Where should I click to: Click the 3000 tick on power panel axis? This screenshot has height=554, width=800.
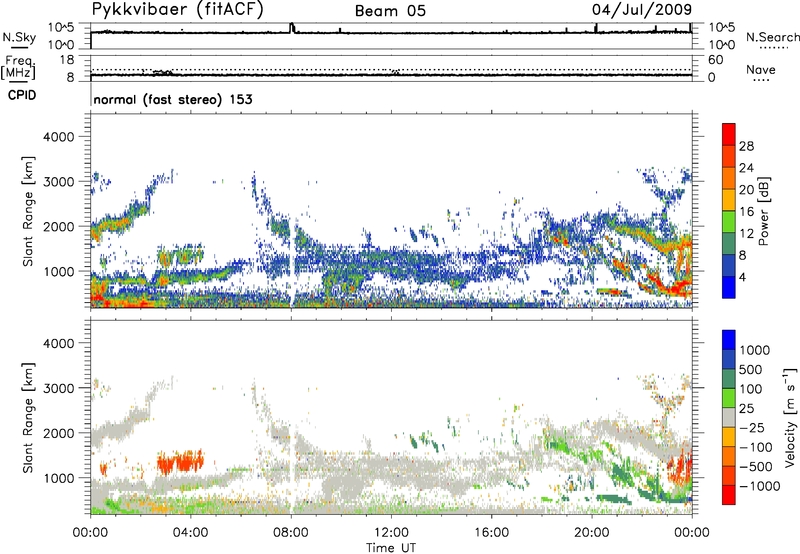point(59,182)
